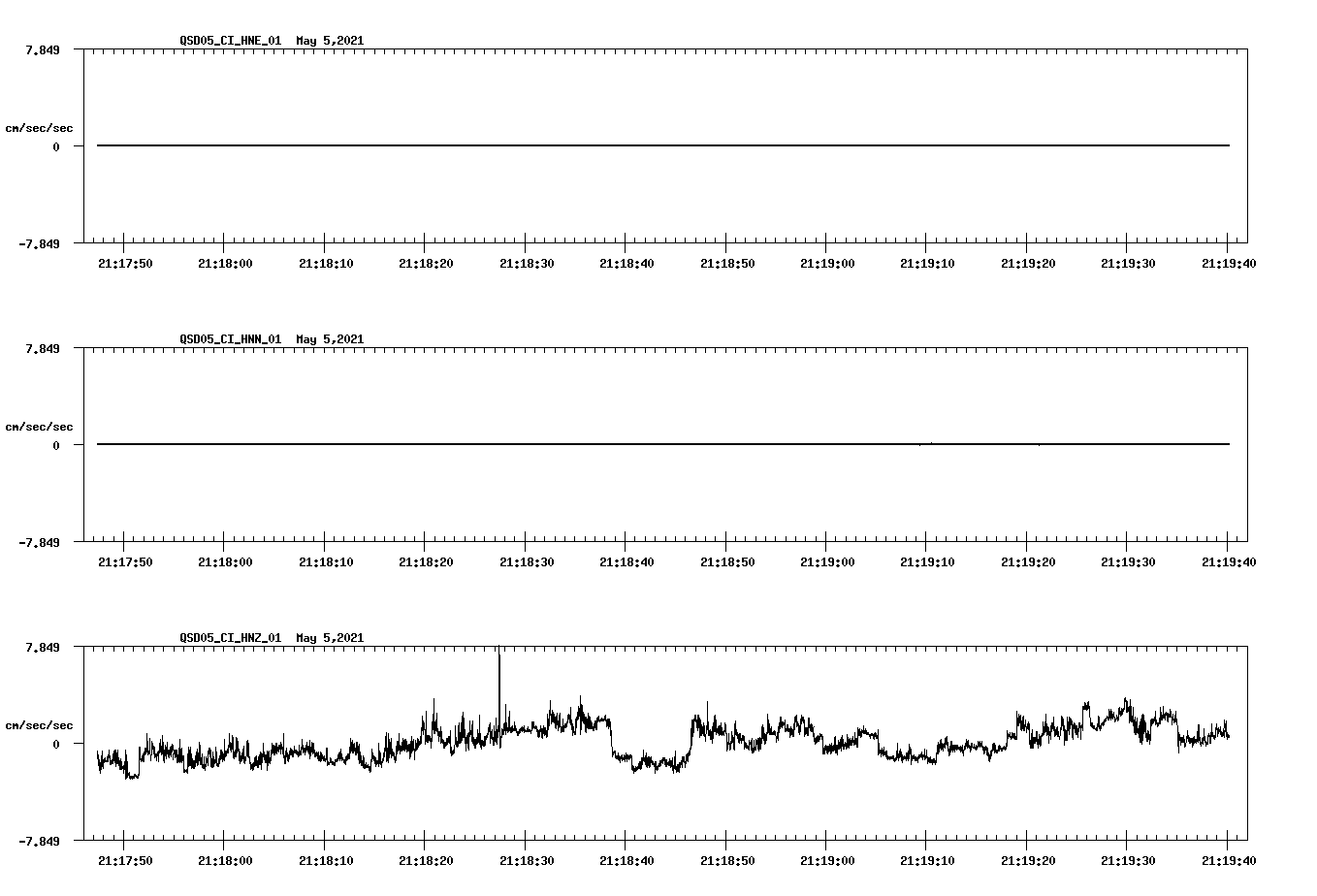
Task: Click the cm/sec/sec unit label on HNE plot
Action: (40, 126)
